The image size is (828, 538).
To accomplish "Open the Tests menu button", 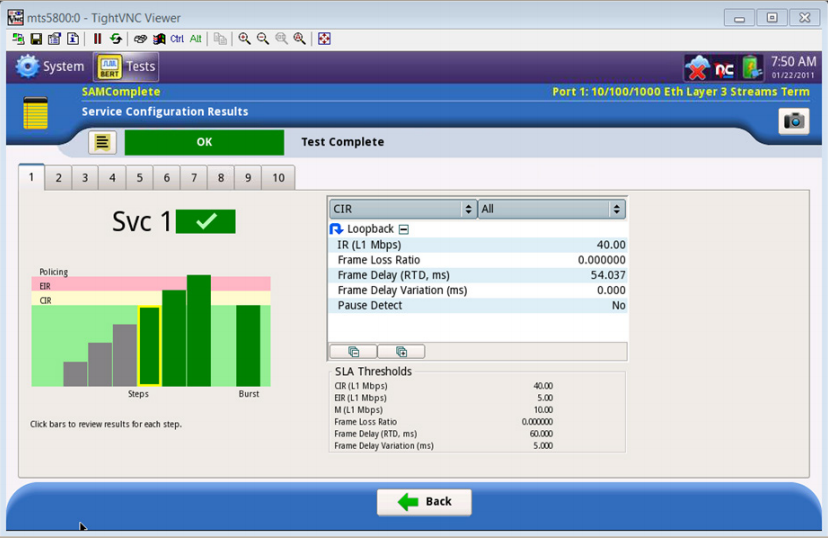I will (127, 67).
